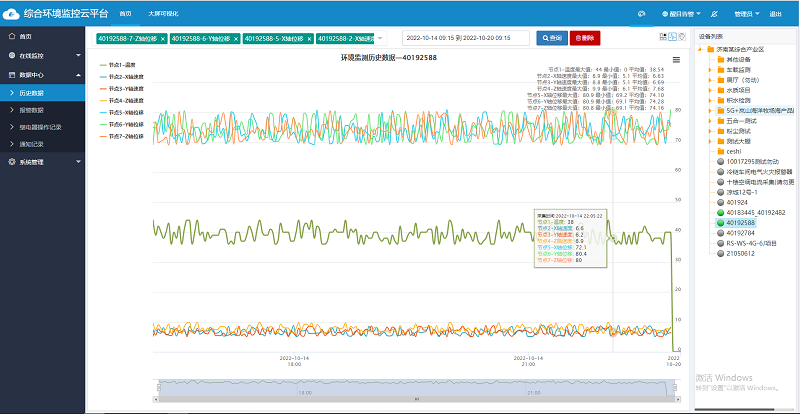The height and width of the screenshot is (414, 800).
Task: Toggle 节点2-X轴速度 series in legend
Action: pos(121,77)
